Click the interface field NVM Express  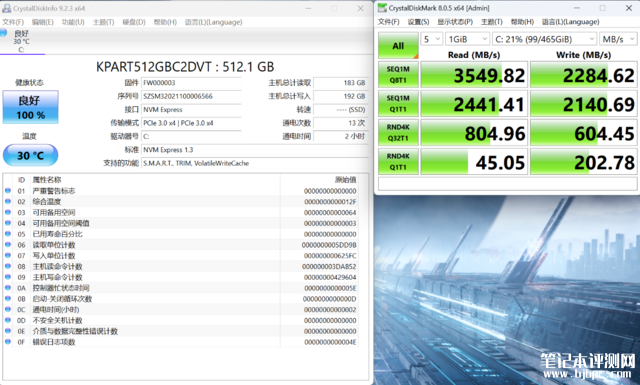click(x=191, y=110)
